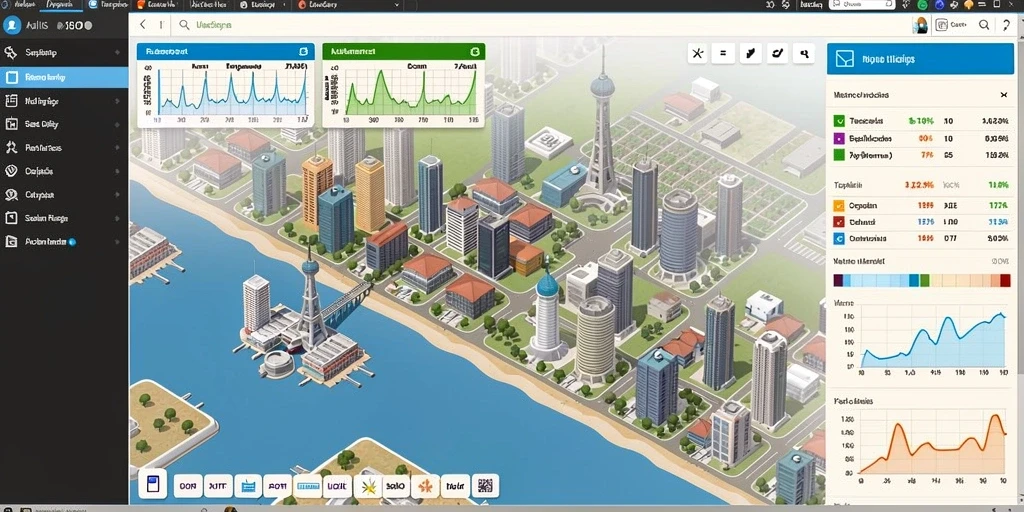Click the green segment in the color scale bar
The width and height of the screenshot is (1024, 512).
[x=924, y=280]
